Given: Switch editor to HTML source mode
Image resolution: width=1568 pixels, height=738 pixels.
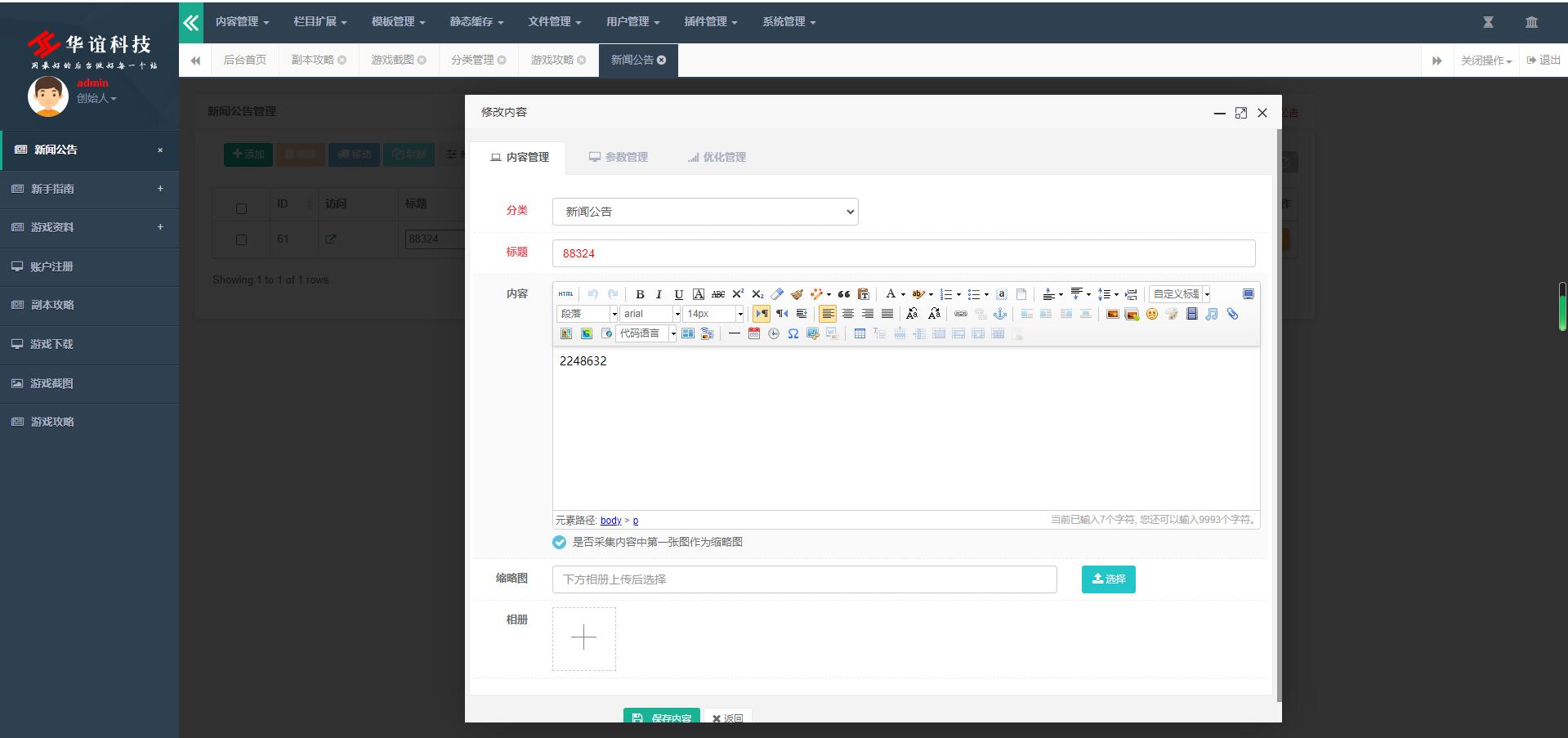Looking at the screenshot, I should coord(565,294).
